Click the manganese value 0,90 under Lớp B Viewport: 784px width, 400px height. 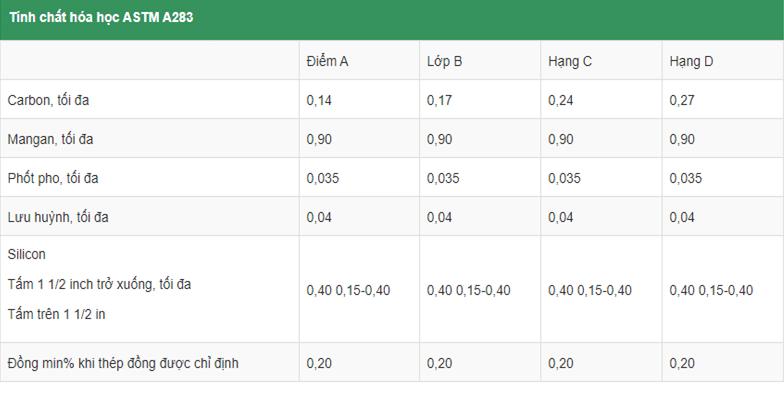coord(440,140)
